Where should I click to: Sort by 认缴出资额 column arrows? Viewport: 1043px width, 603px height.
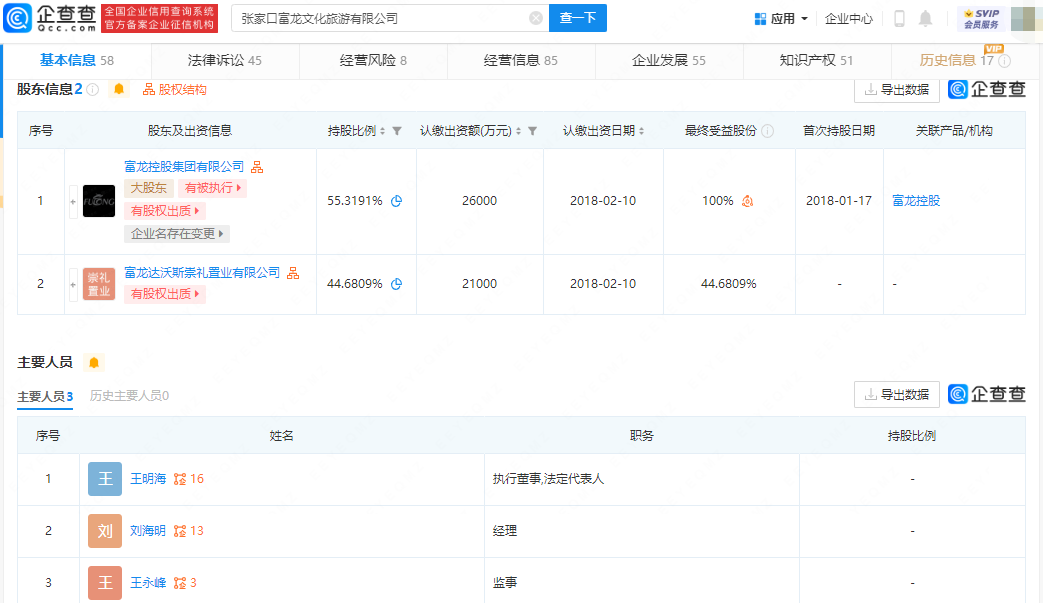click(518, 131)
